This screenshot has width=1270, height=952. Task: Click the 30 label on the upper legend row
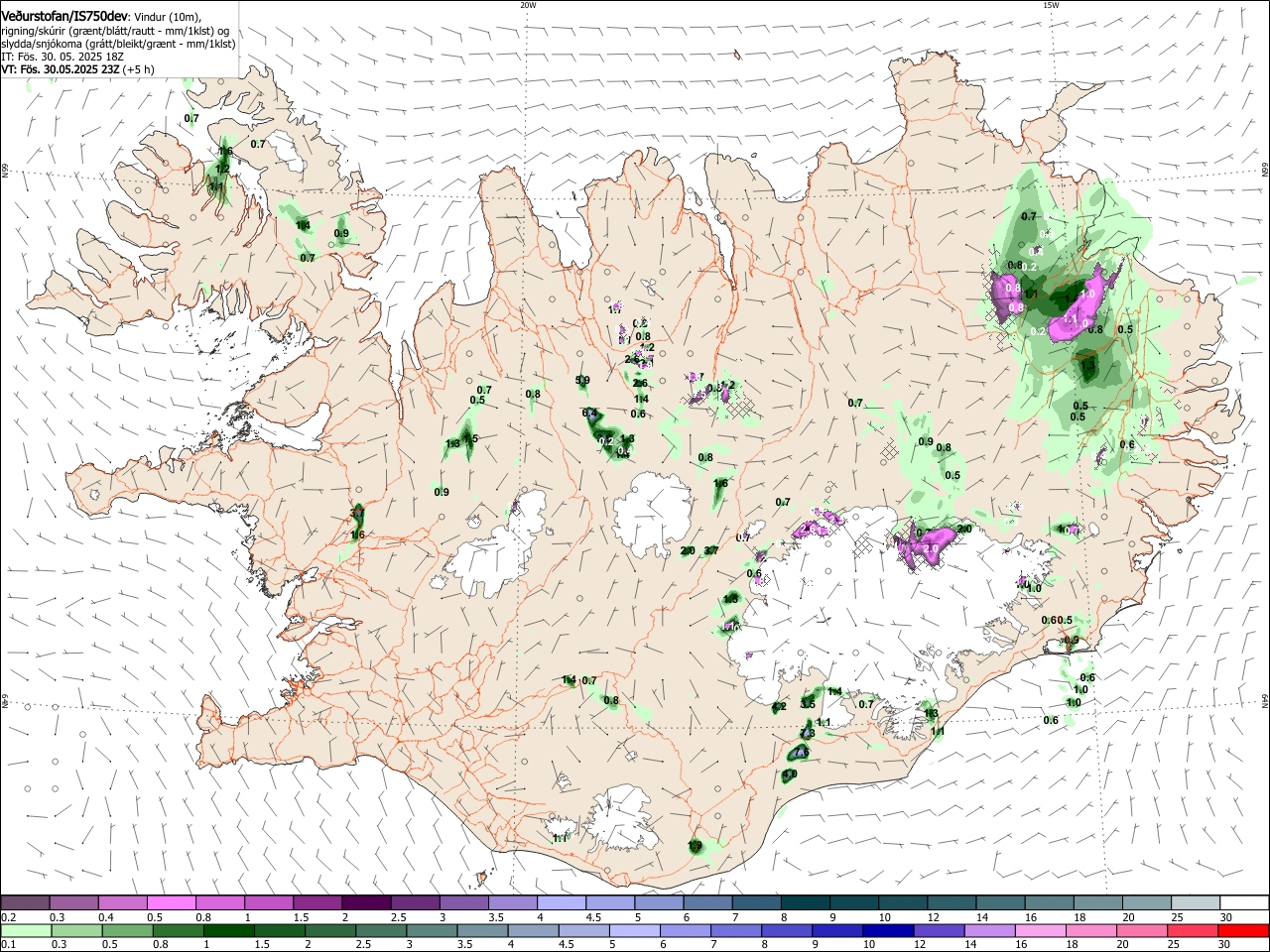(1226, 917)
